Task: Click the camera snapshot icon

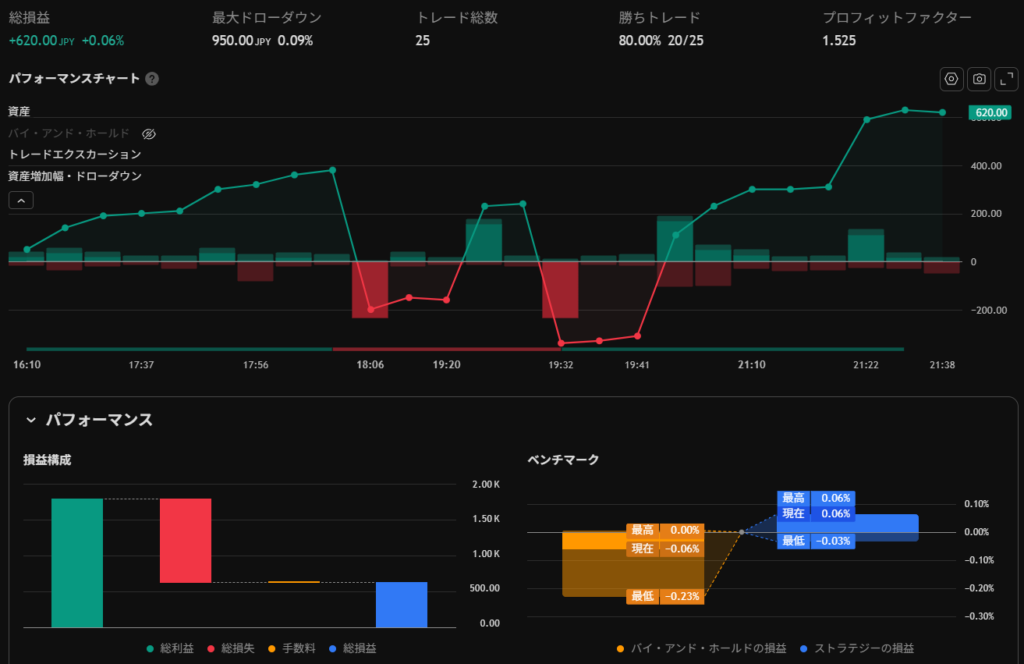Action: tap(979, 79)
